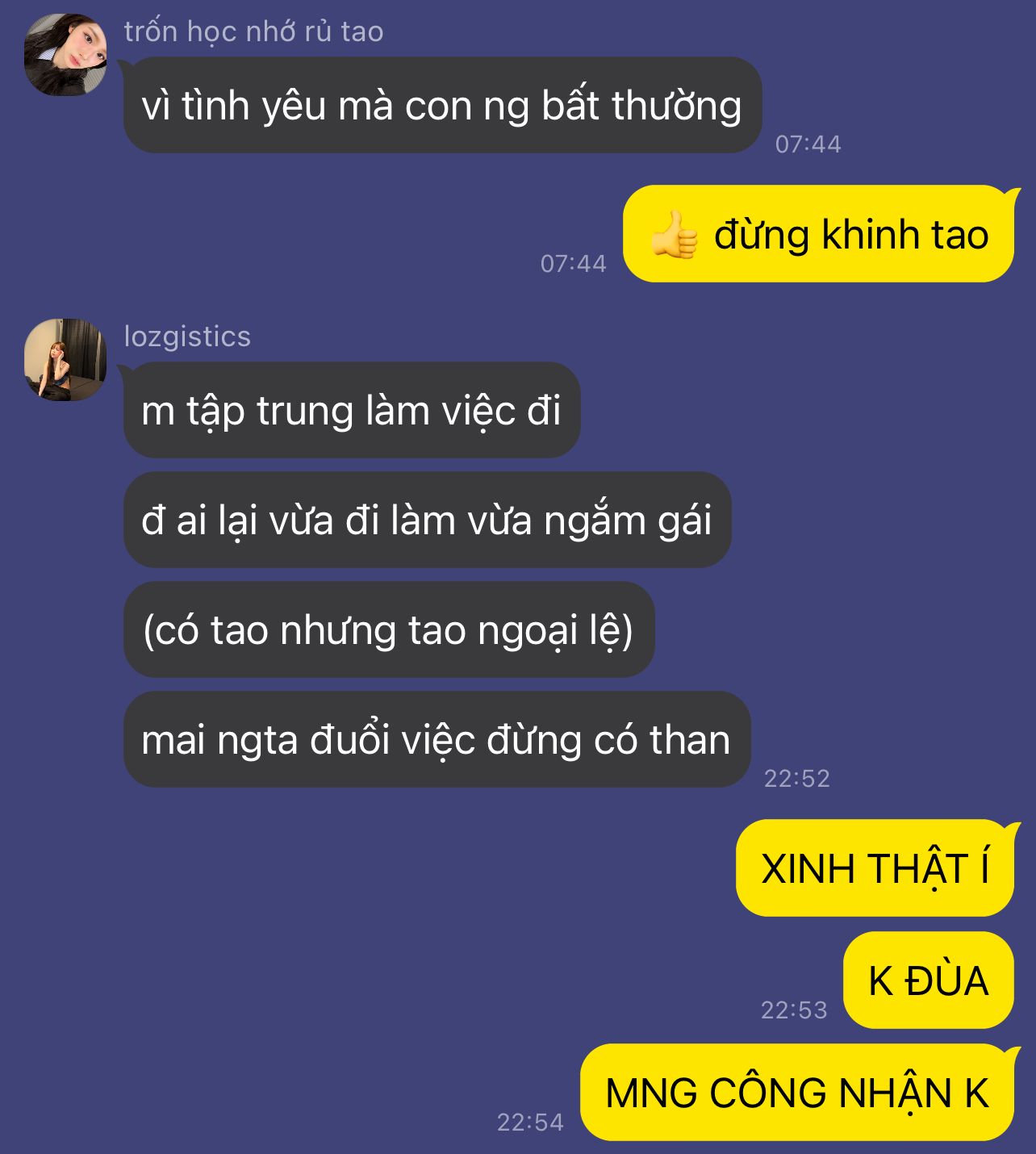
Task: Tap the message "mai ngta đuổi việc đừng có than"
Action: 437,739
